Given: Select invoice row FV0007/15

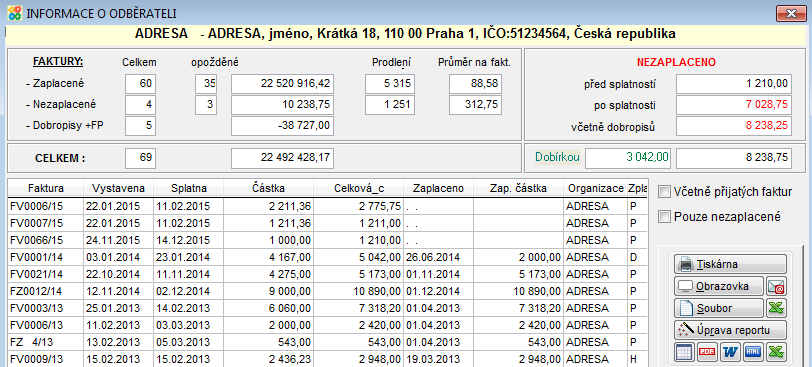Looking at the screenshot, I should tap(327, 223).
